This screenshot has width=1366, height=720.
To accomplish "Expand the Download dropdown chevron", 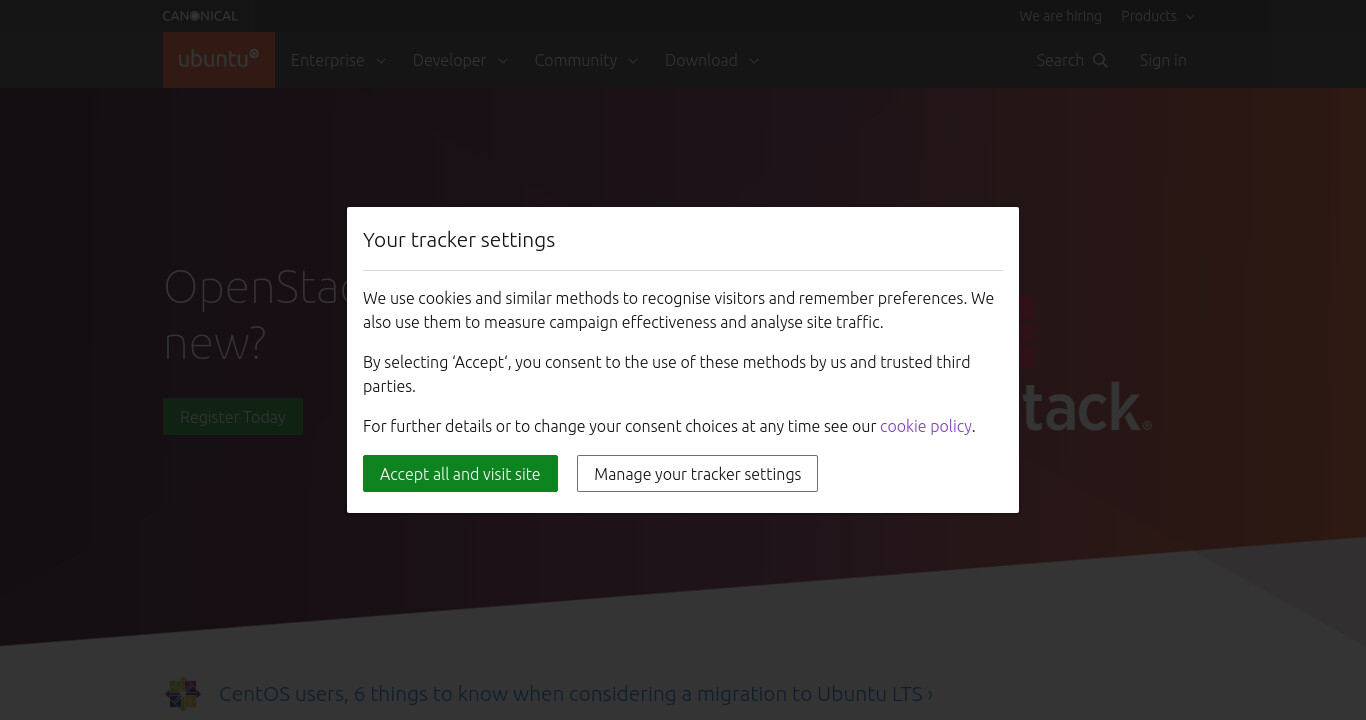I will pos(754,61).
